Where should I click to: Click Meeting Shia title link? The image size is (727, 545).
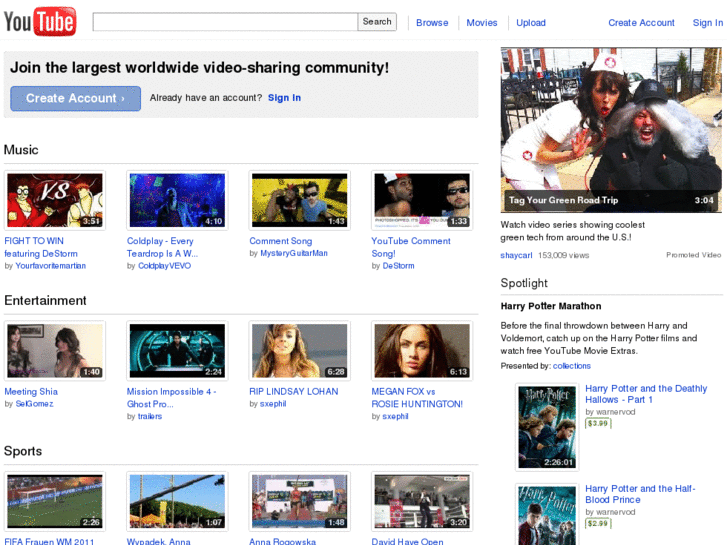coord(31,391)
